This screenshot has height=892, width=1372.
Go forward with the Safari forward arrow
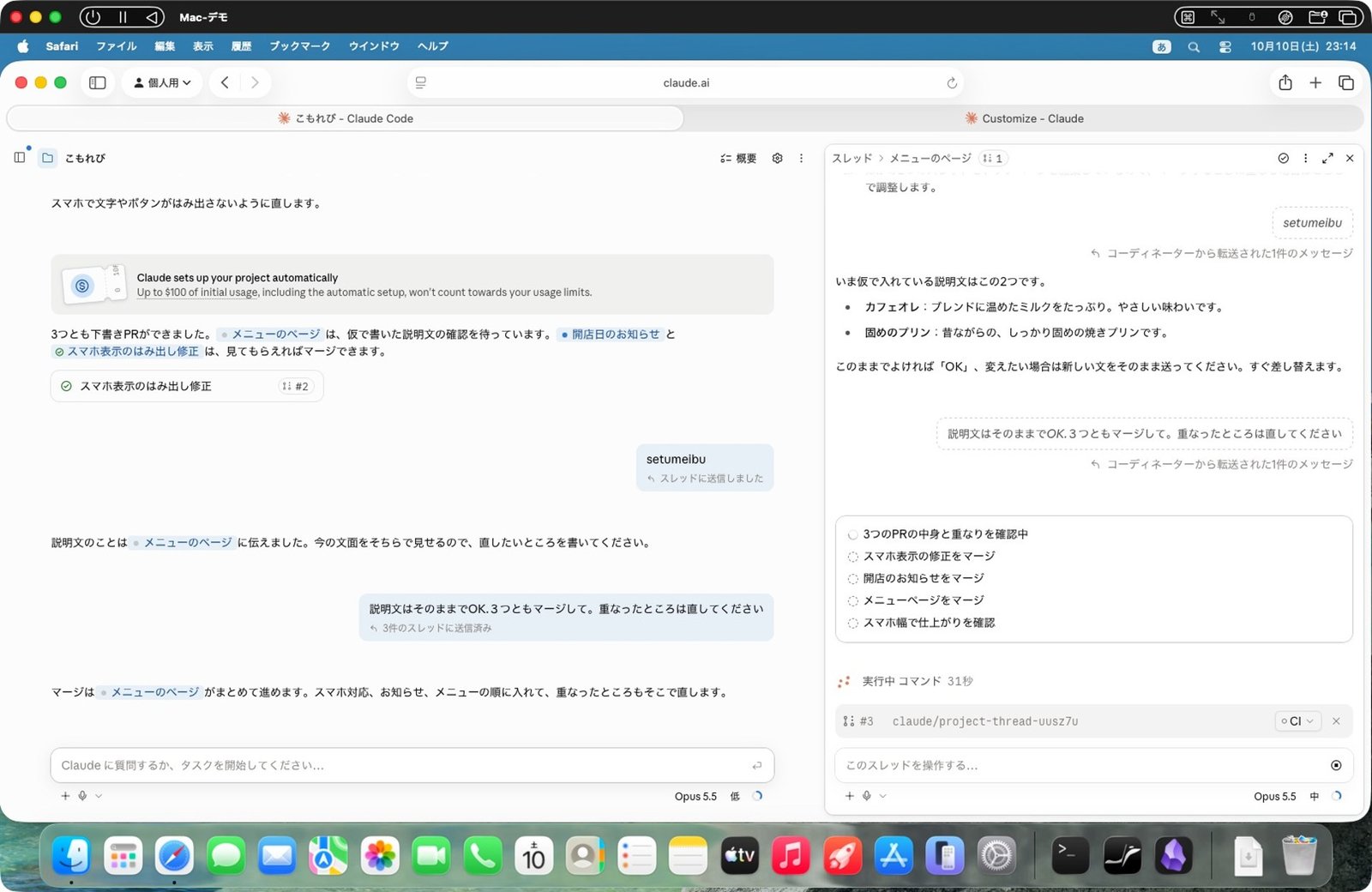click(x=255, y=82)
